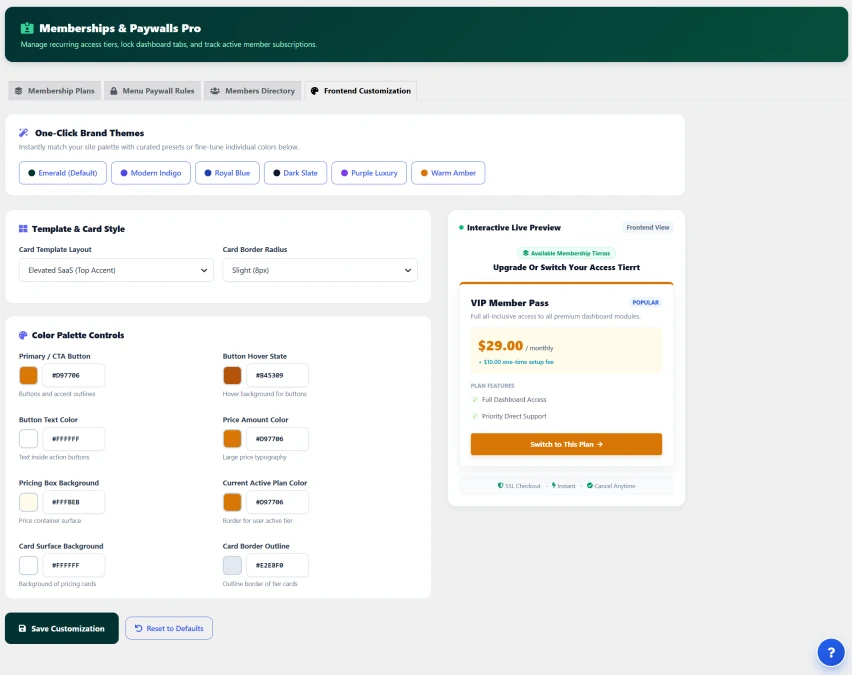
Task: Click the VIP Member Pass title
Action: [510, 303]
